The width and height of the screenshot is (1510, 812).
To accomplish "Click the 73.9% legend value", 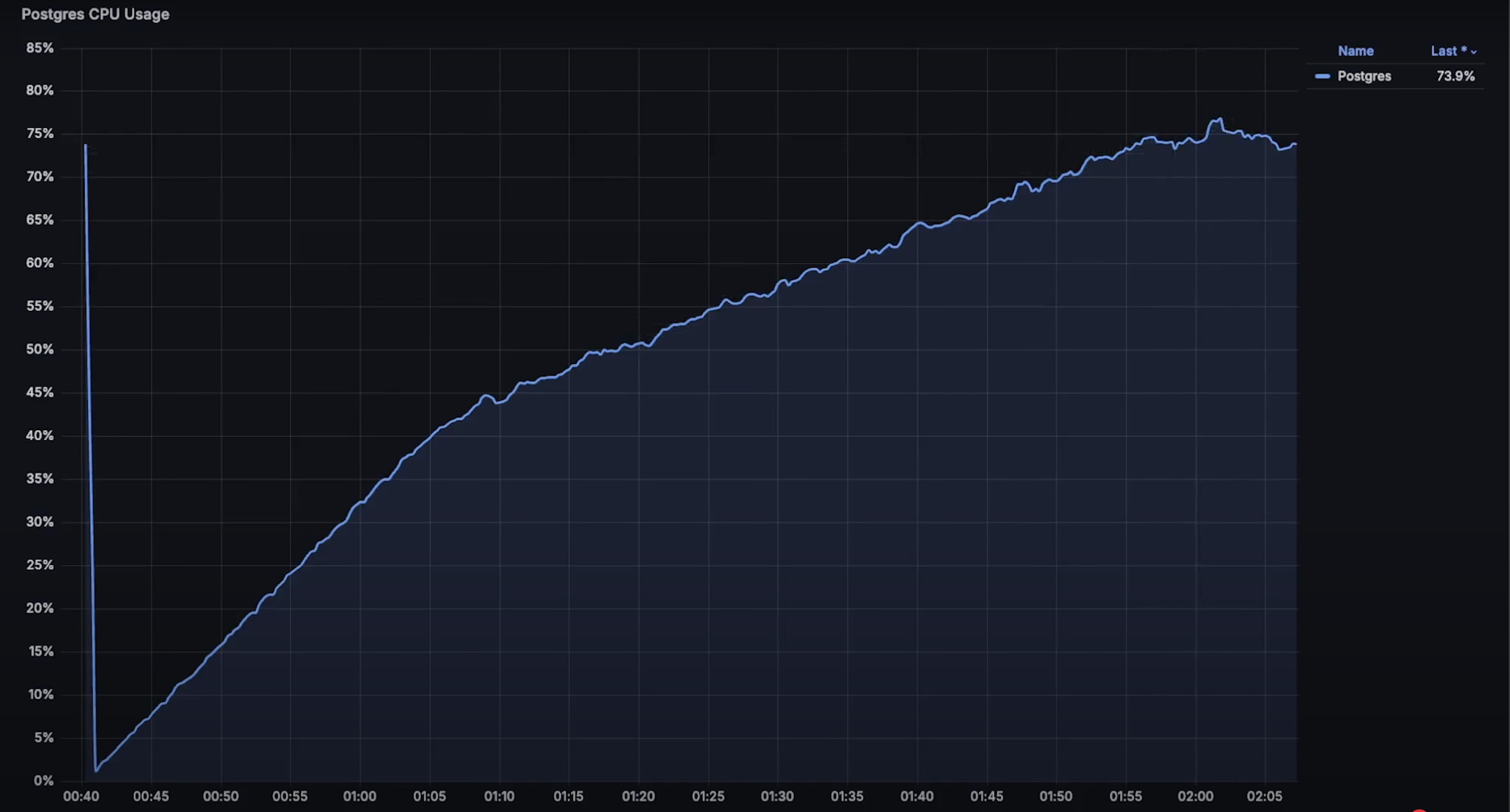I will (x=1455, y=76).
